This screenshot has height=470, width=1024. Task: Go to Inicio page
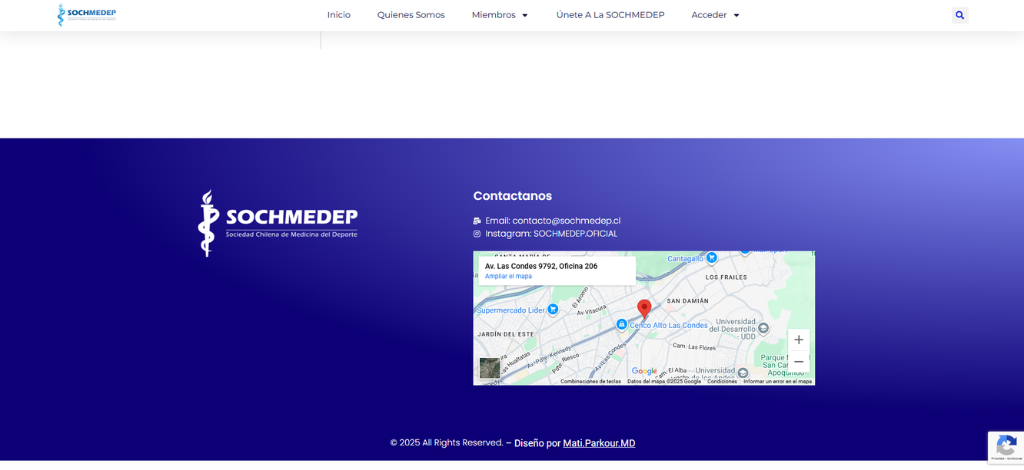click(339, 15)
